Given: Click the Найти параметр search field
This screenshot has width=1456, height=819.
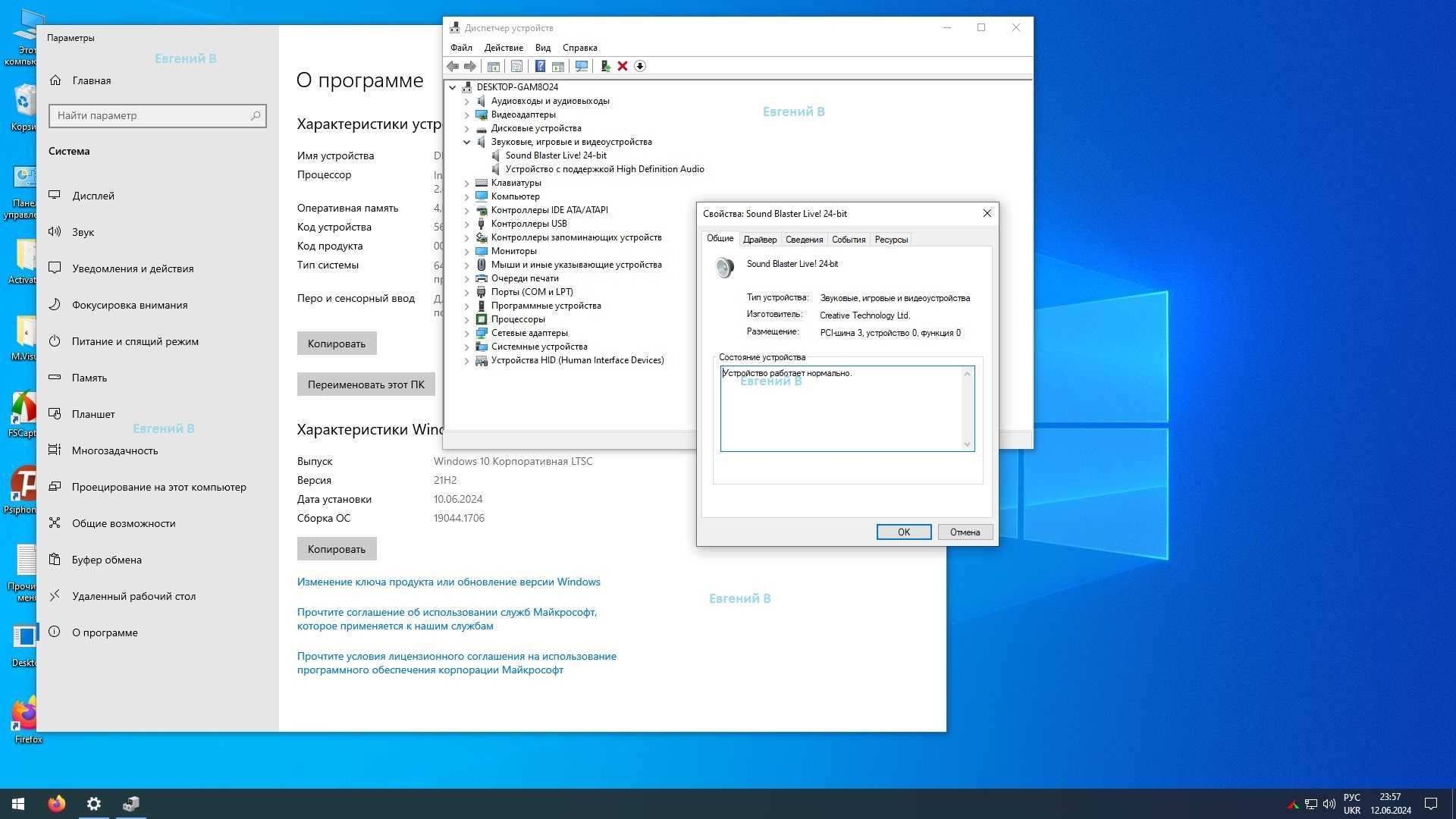Looking at the screenshot, I should [158, 116].
